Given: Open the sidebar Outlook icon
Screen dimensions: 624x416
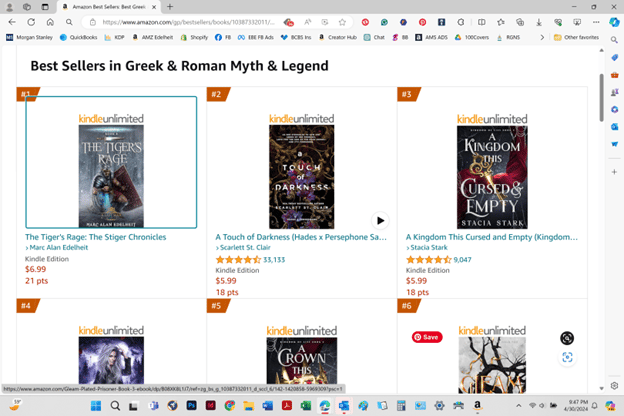Looking at the screenshot, I should 614,127.
